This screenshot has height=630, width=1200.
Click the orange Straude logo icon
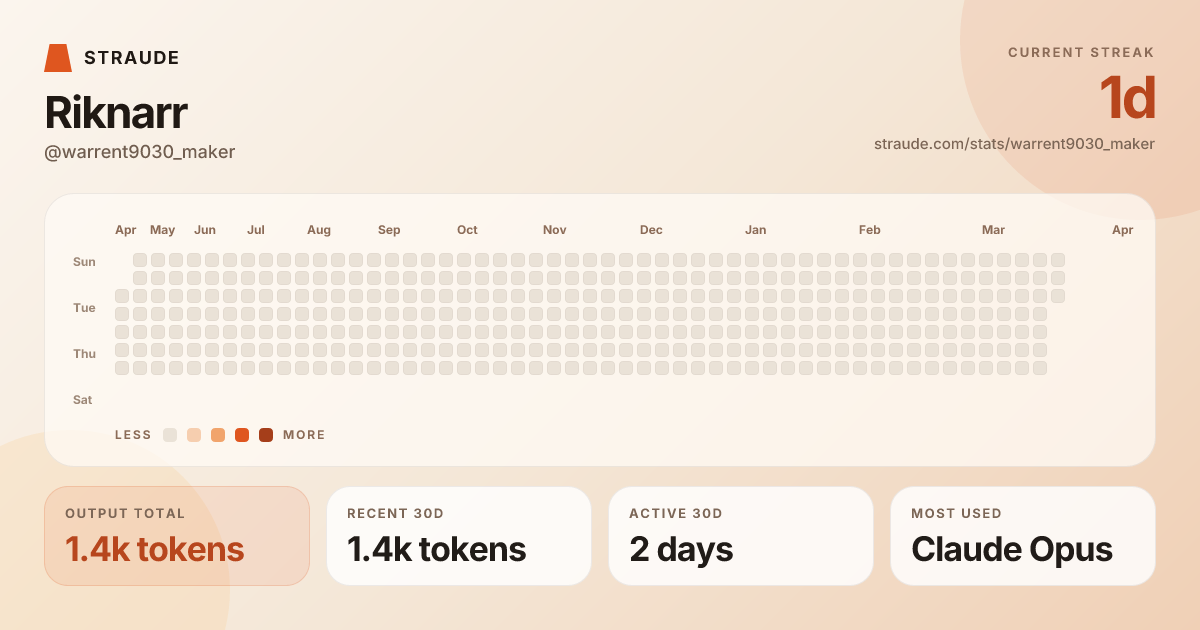pos(58,58)
